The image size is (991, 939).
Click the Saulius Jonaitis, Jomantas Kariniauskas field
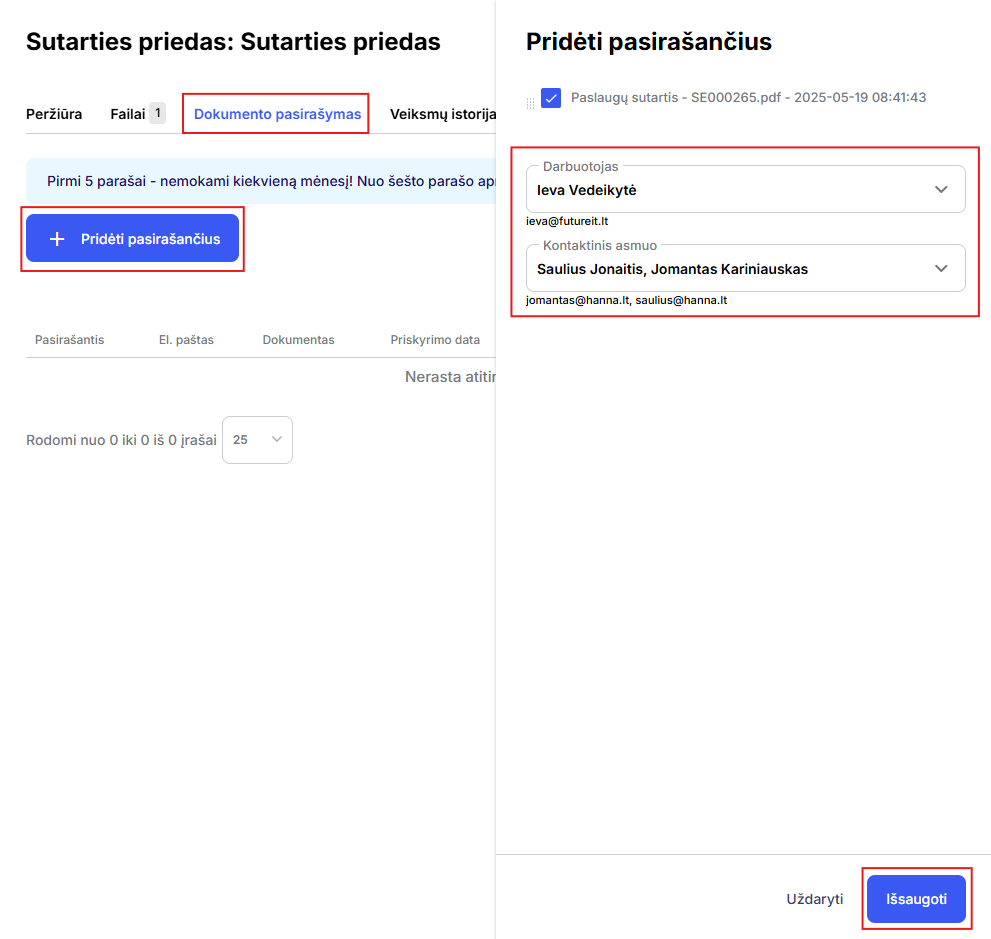pyautogui.click(x=745, y=269)
